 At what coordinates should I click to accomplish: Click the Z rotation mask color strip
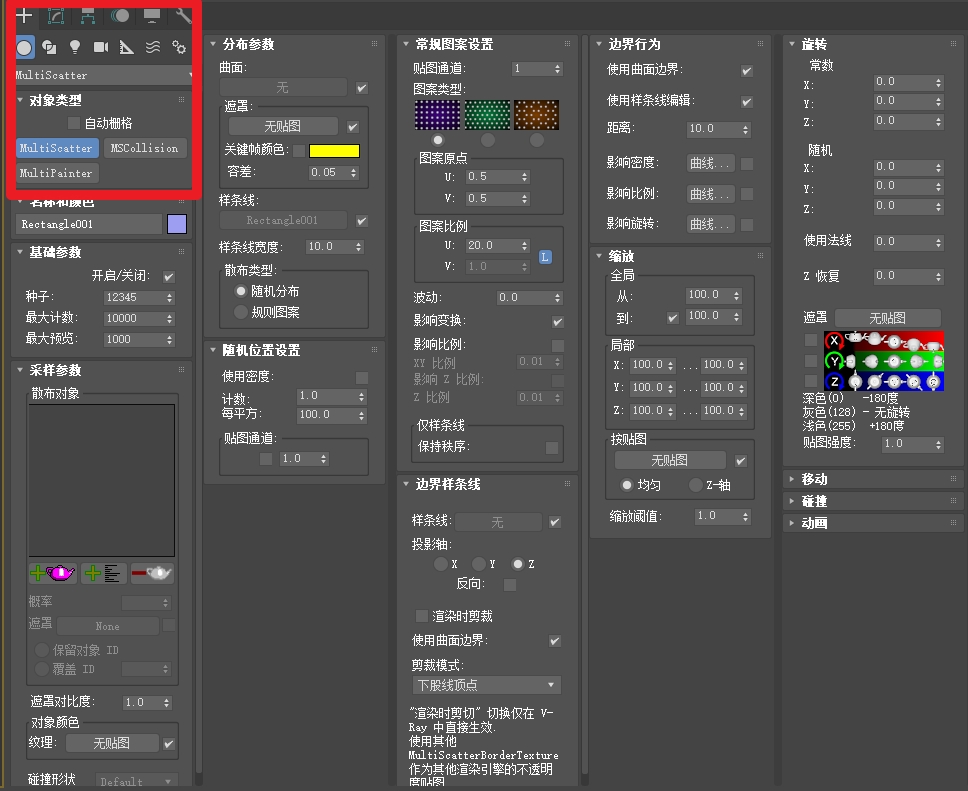pos(883,381)
